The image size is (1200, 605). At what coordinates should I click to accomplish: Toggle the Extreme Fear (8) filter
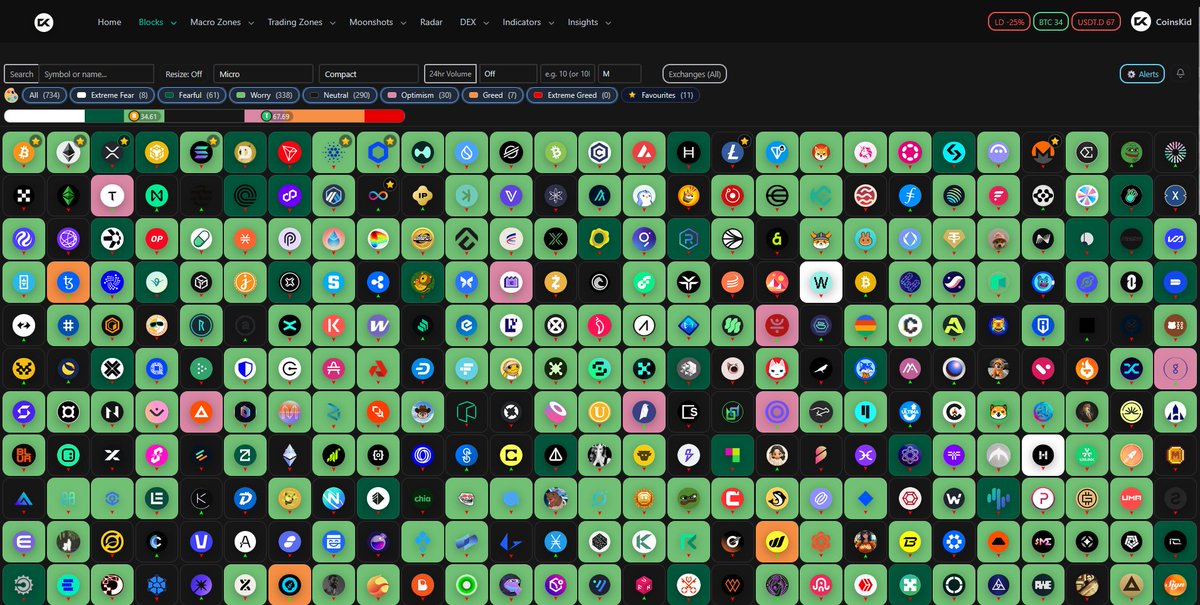pyautogui.click(x=113, y=95)
